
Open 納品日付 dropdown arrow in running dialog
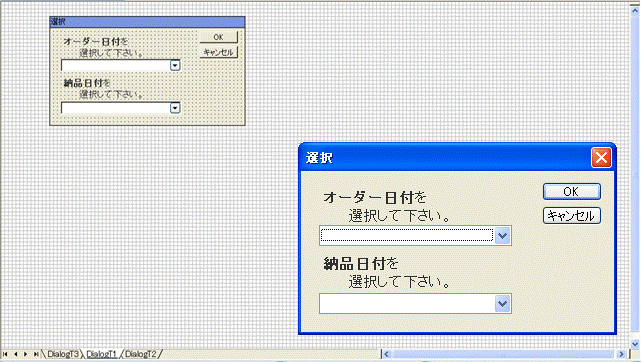(502, 304)
